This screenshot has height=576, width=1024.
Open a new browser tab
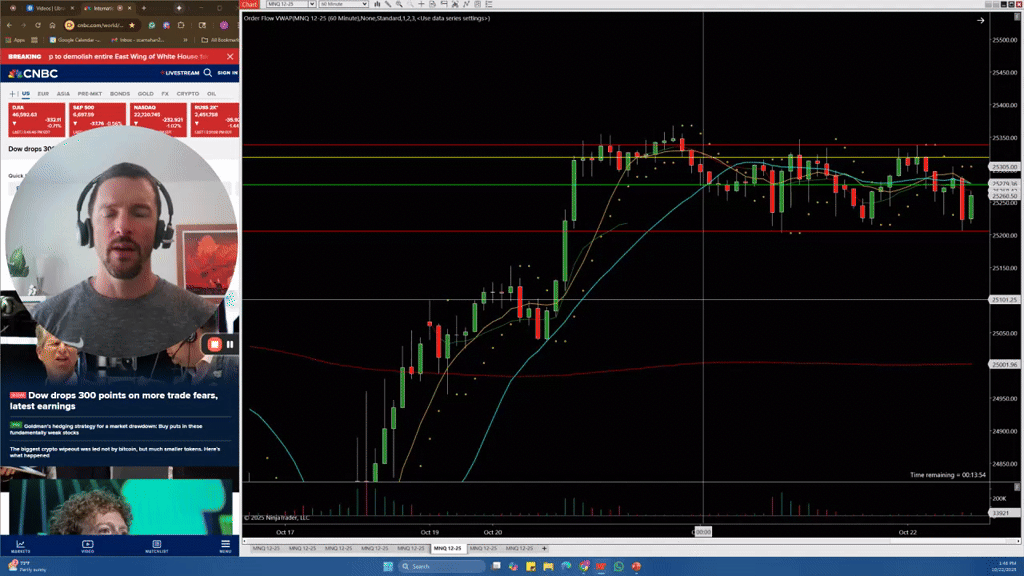pos(144,8)
